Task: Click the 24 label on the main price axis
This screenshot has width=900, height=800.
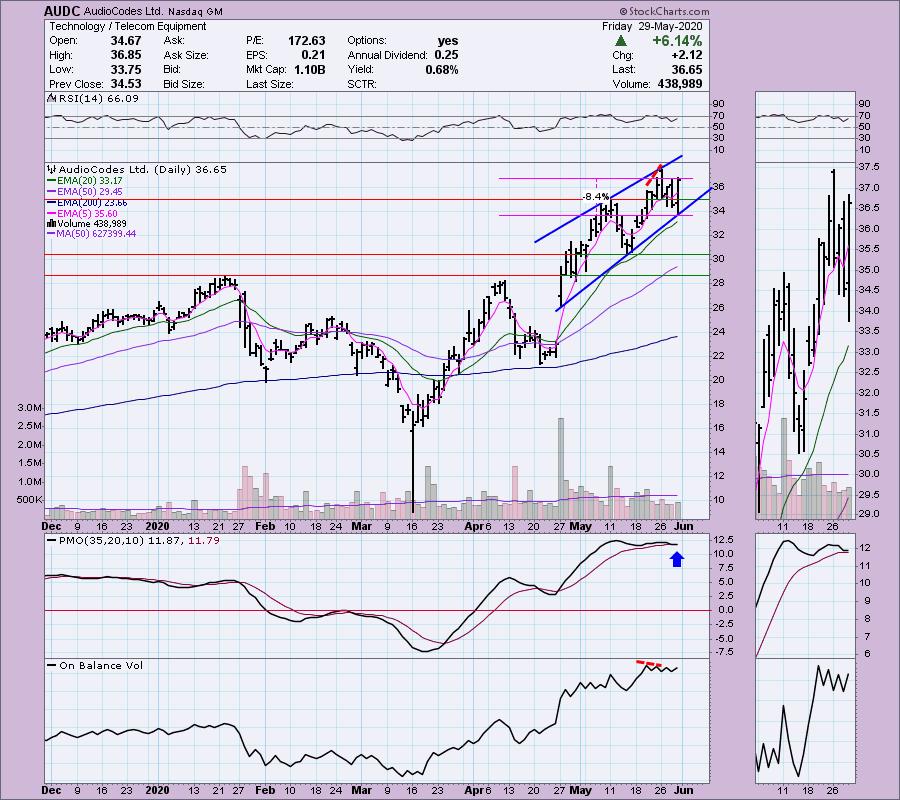Action: (x=719, y=331)
